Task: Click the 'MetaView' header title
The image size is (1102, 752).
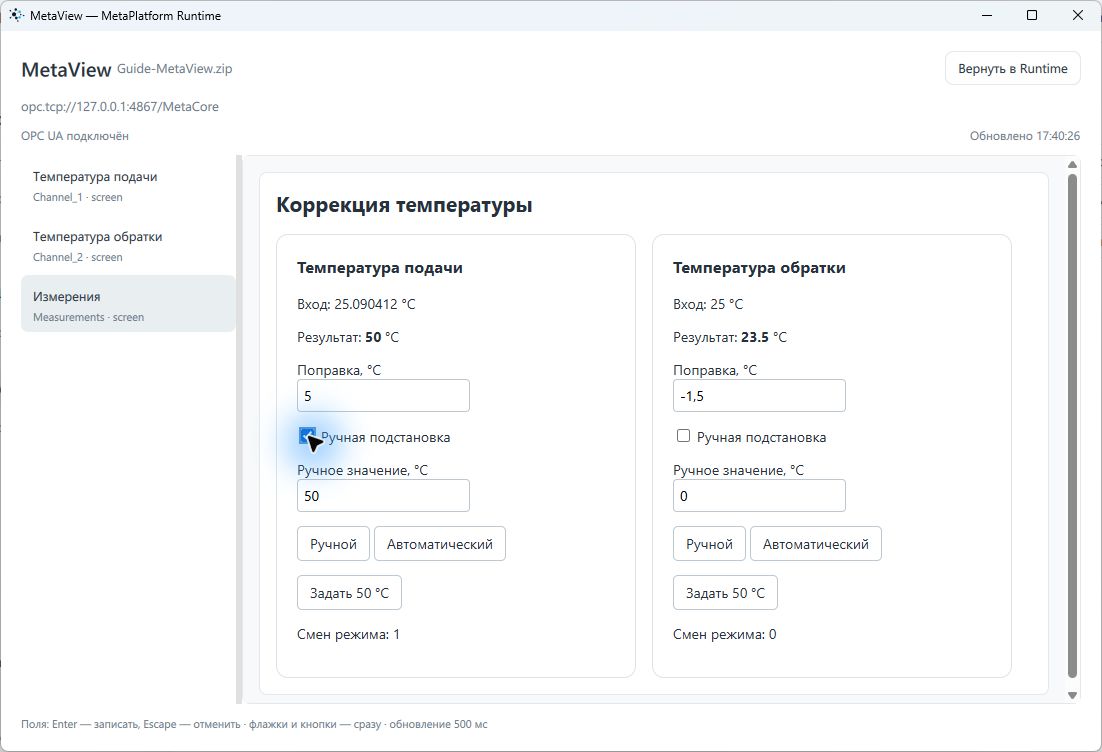Action: point(66,70)
